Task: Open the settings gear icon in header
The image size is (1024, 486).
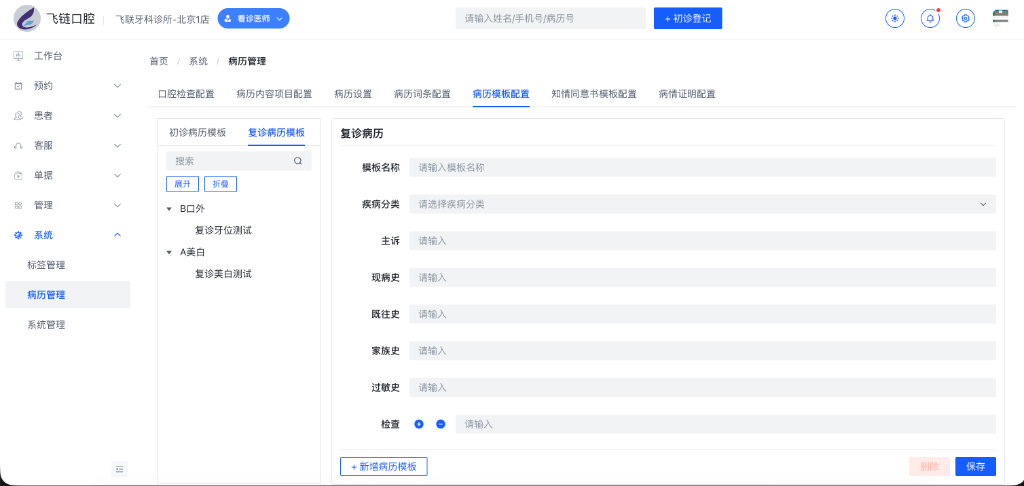Action: (965, 18)
